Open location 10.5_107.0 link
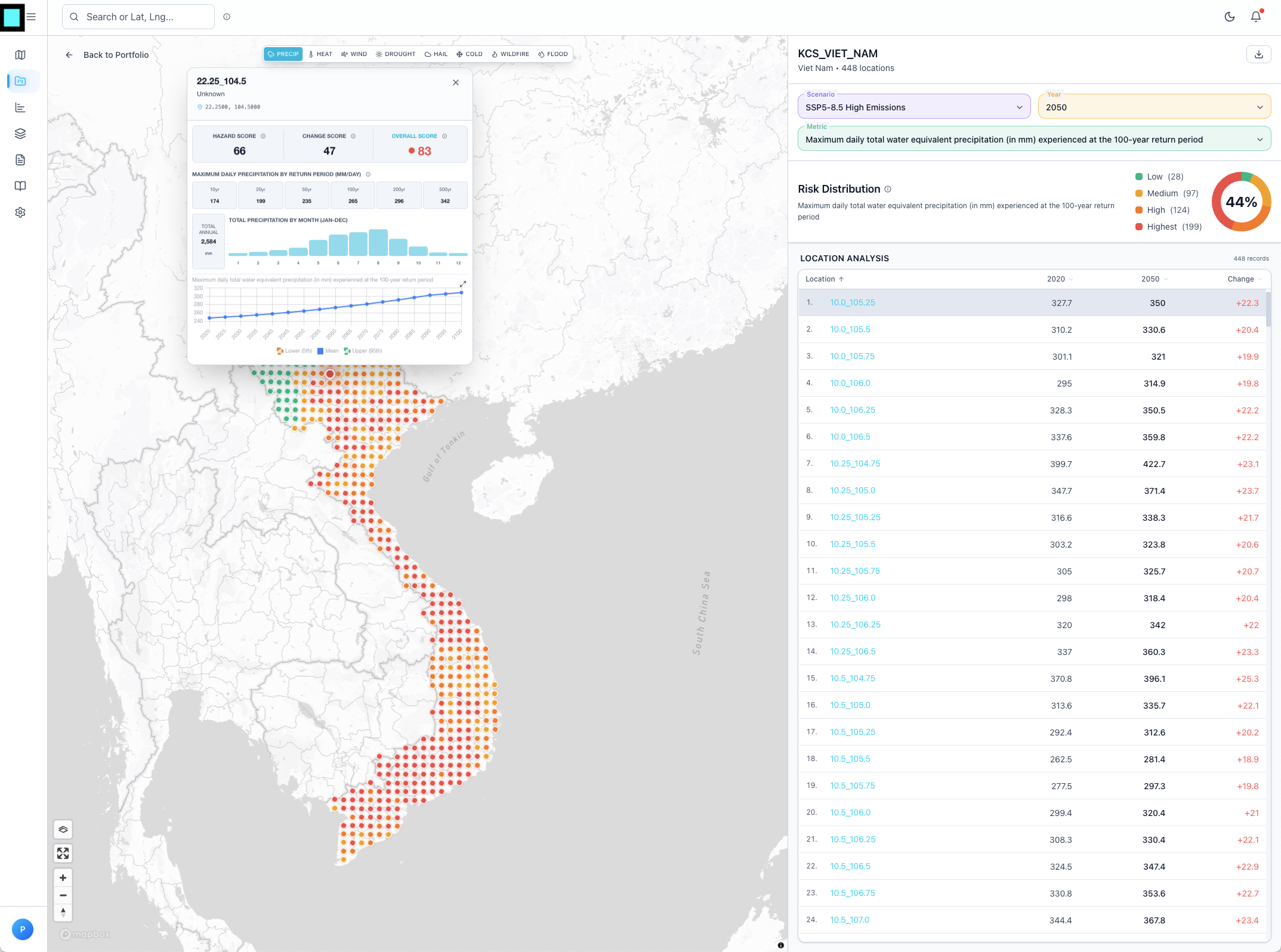This screenshot has height=952, width=1281. tap(850, 920)
